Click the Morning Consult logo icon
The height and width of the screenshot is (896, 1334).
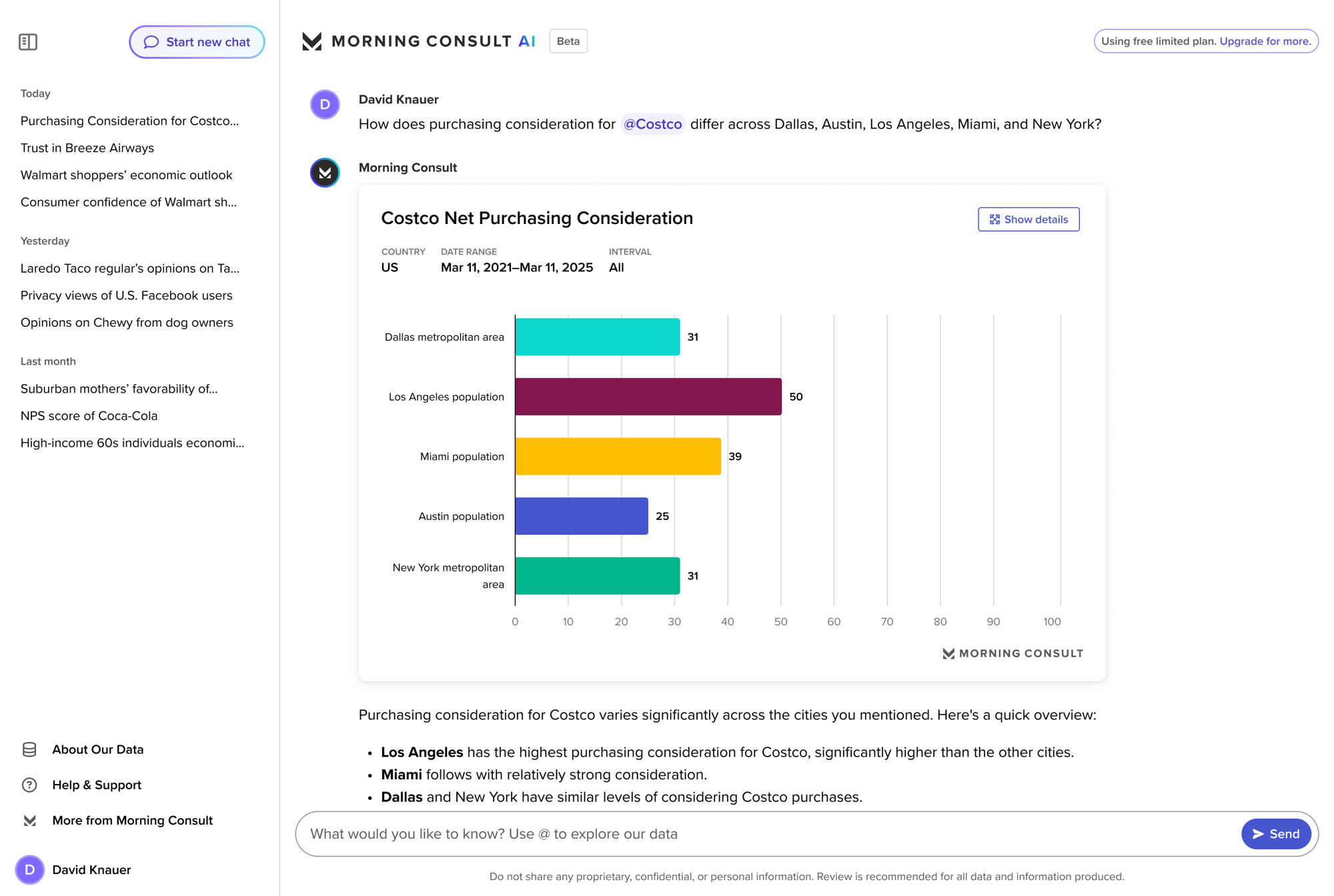pyautogui.click(x=311, y=41)
